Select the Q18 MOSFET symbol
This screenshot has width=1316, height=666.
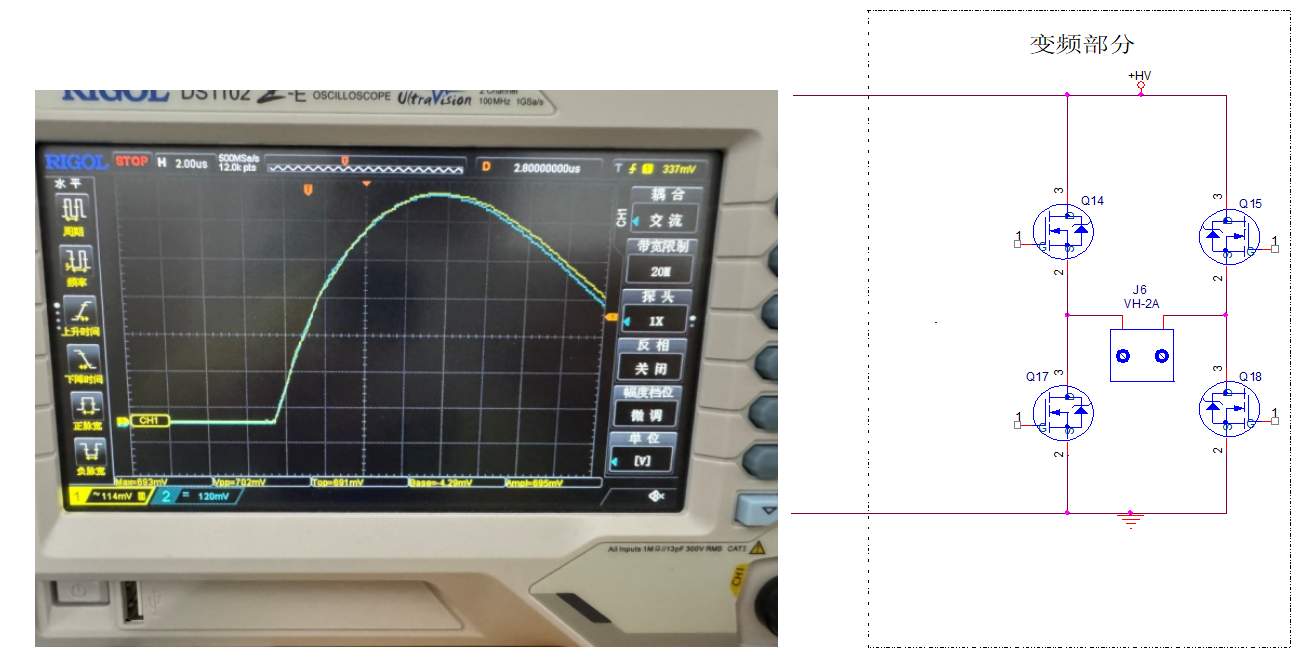point(1229,411)
